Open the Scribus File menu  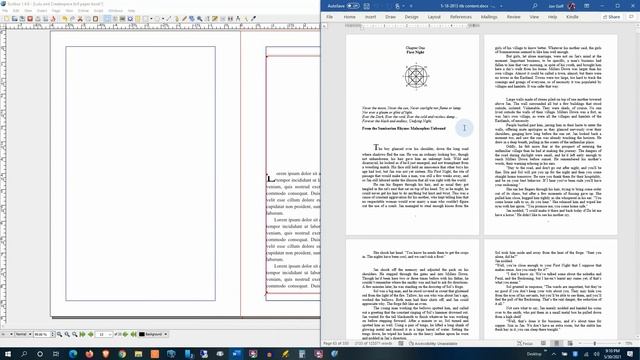point(5,11)
